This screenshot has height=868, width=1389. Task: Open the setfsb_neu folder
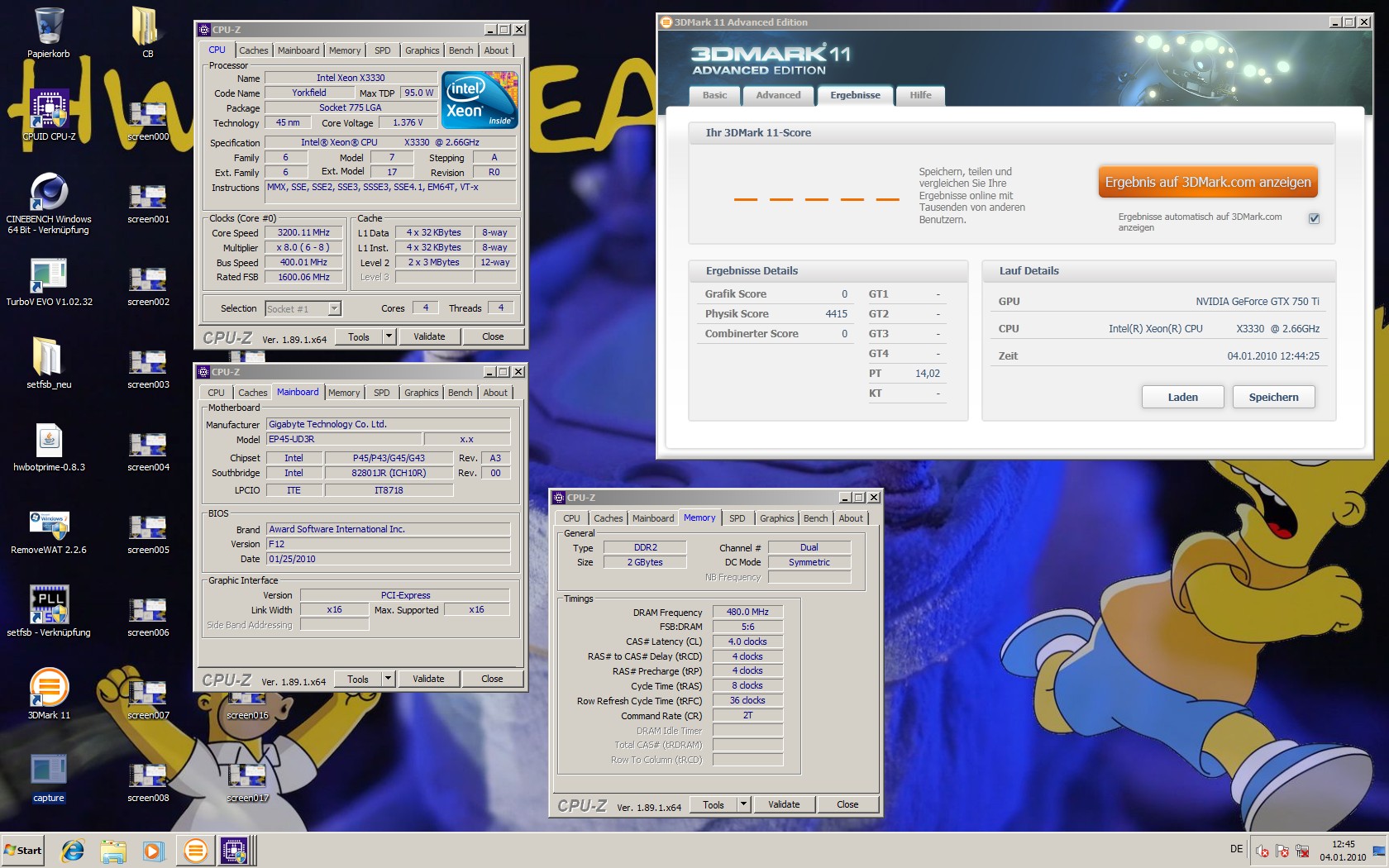click(49, 364)
